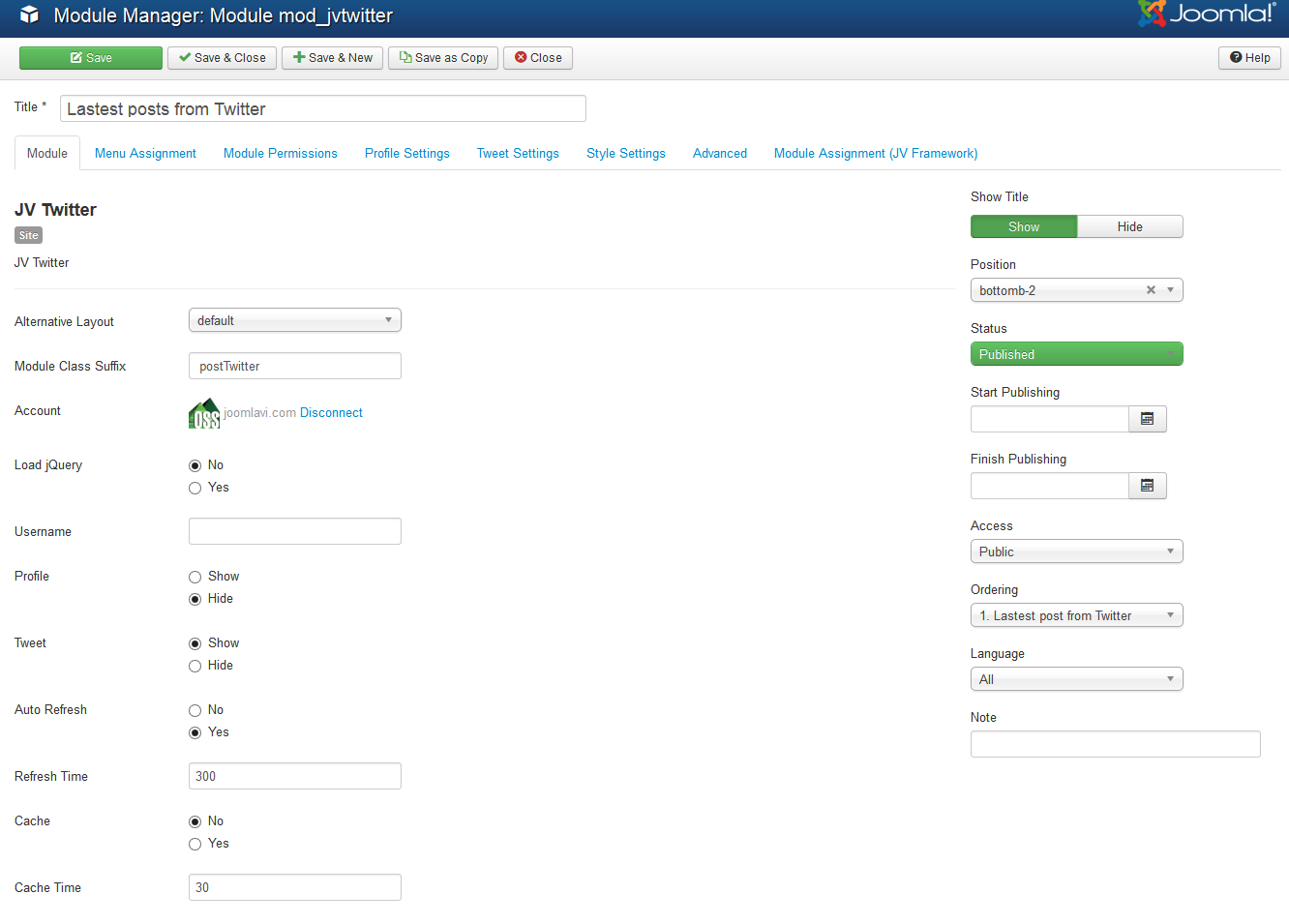Open the Position dropdown arrow
This screenshot has width=1289, height=924.
[1170, 290]
